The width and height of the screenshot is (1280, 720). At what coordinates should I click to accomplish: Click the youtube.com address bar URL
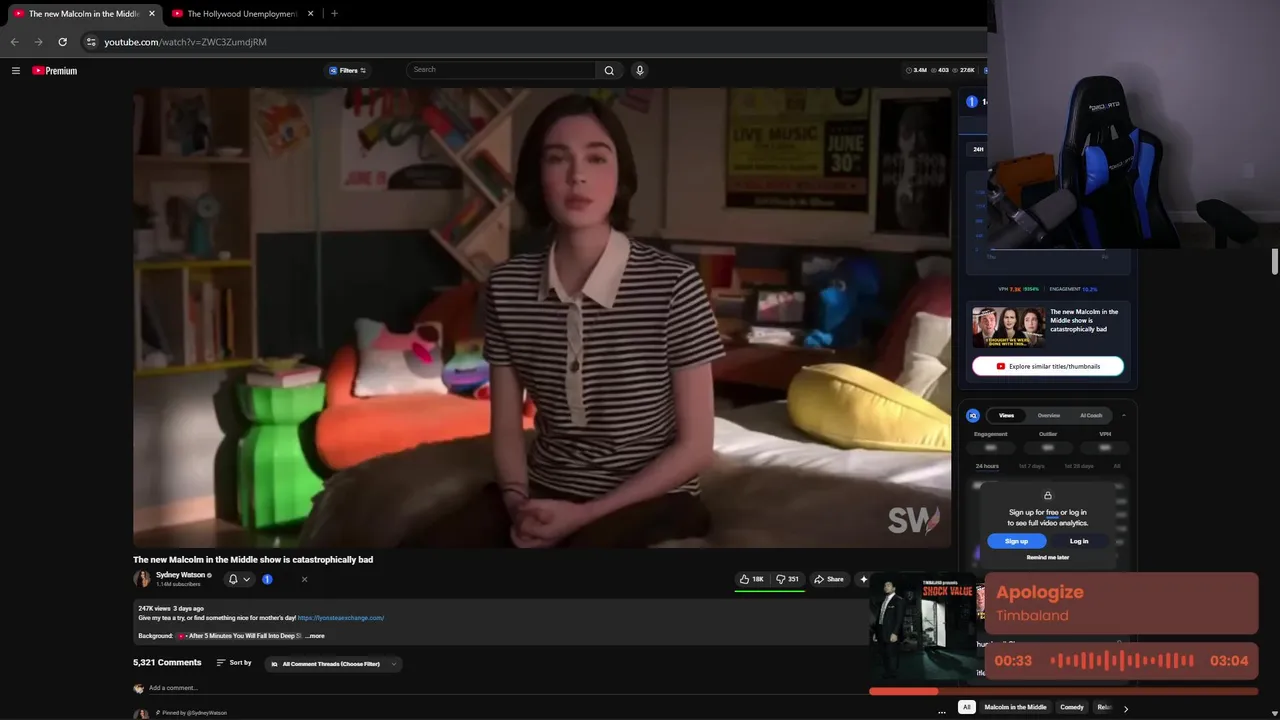[x=185, y=42]
